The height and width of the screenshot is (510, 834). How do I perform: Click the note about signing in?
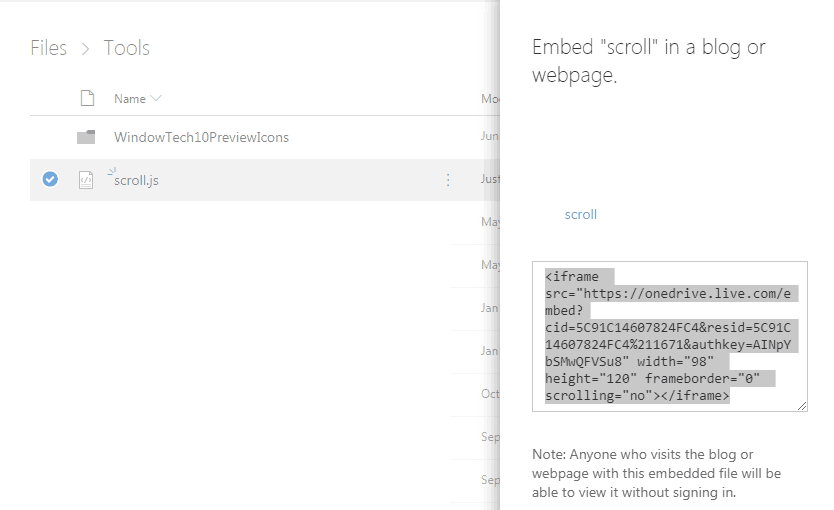coord(656,473)
